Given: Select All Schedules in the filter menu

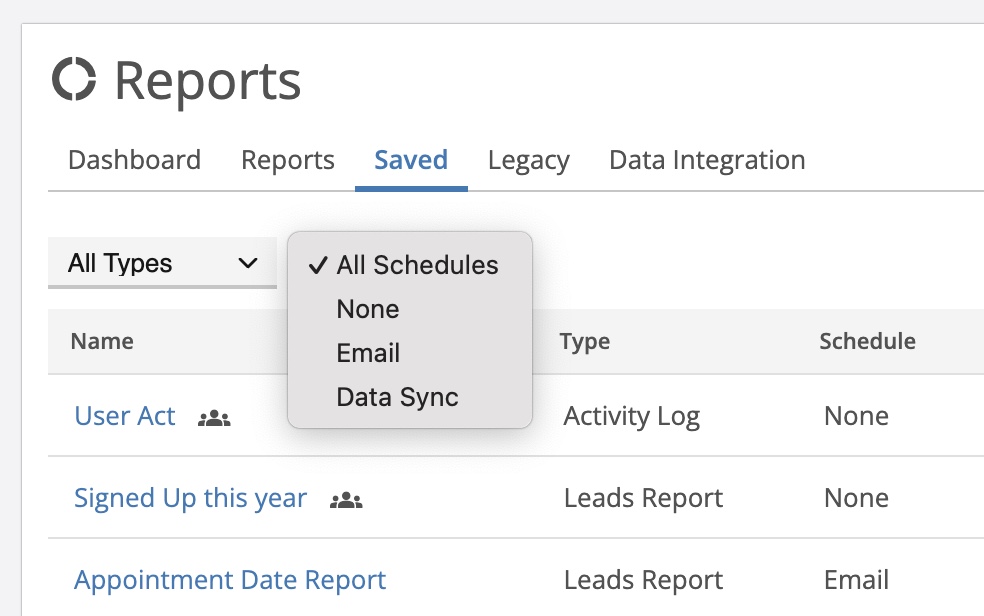Looking at the screenshot, I should click(417, 265).
